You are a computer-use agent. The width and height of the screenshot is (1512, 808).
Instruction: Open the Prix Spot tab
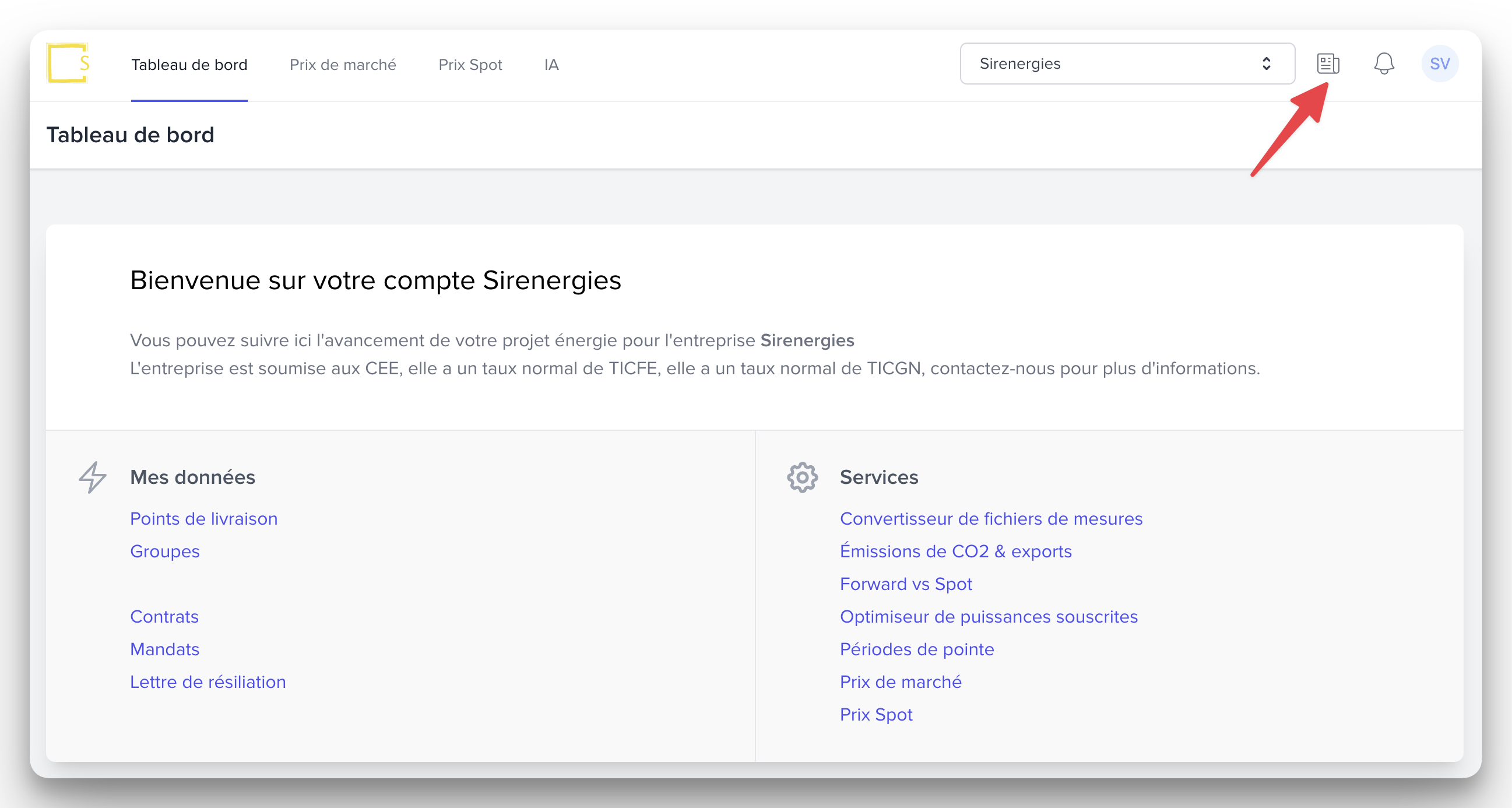(470, 65)
